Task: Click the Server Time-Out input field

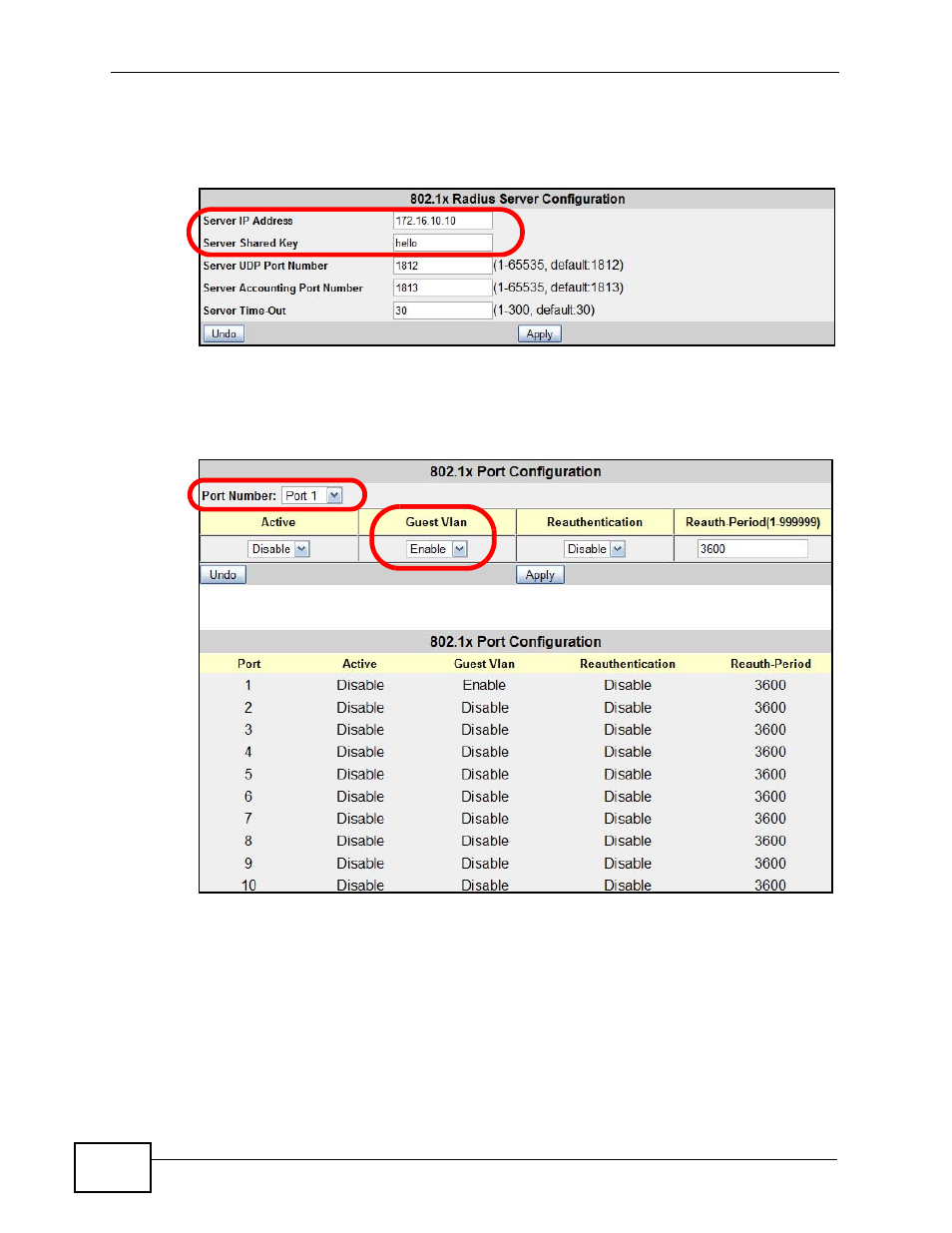Action: tap(442, 310)
